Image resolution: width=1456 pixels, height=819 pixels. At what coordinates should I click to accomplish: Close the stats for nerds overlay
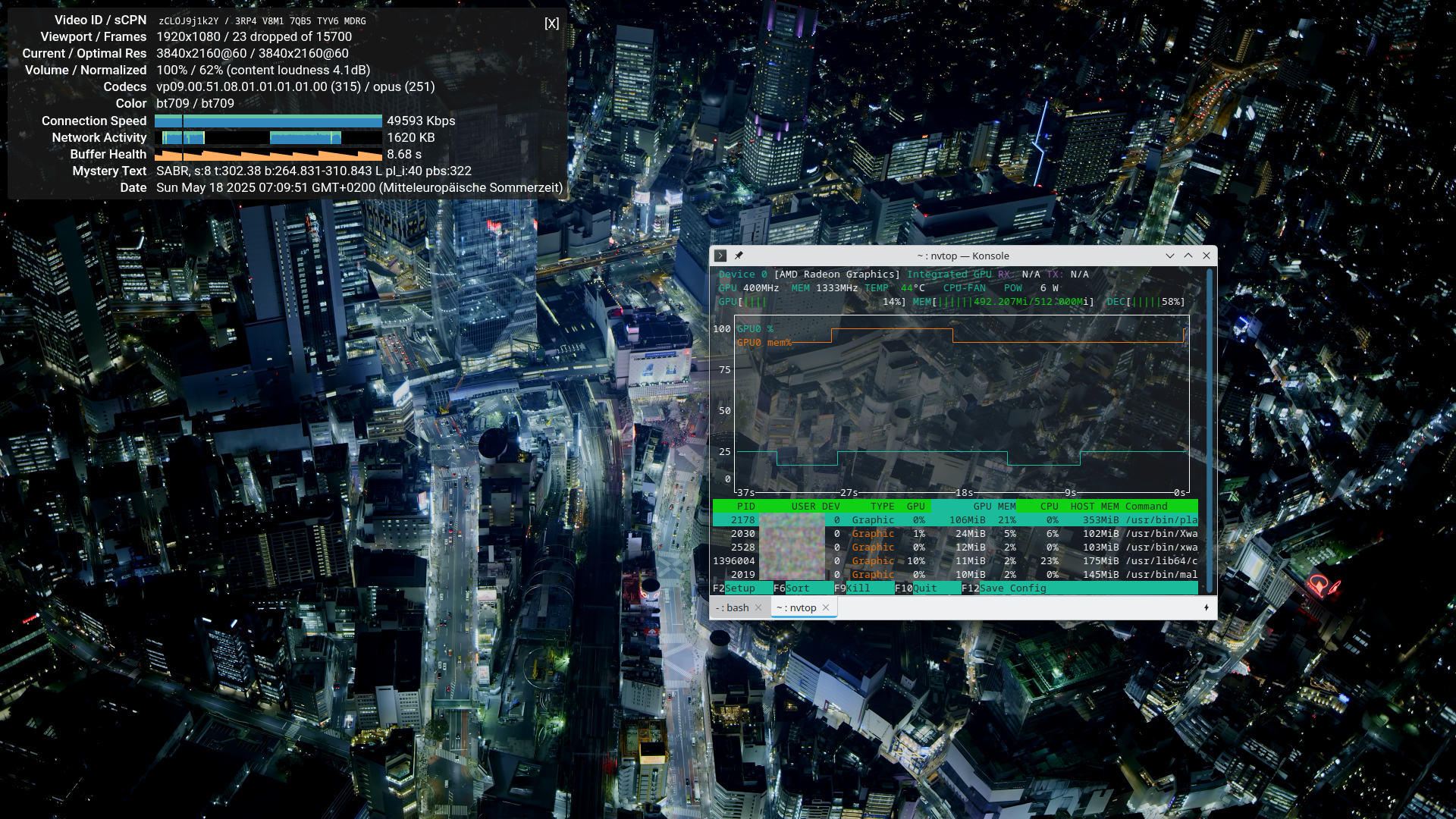tap(551, 24)
